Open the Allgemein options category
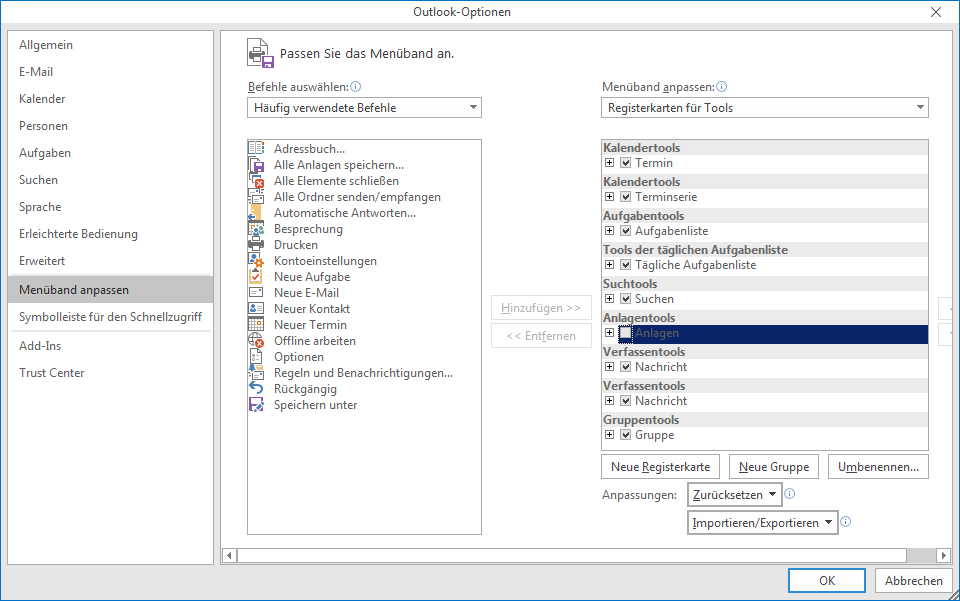The height and width of the screenshot is (601, 960). [110, 45]
